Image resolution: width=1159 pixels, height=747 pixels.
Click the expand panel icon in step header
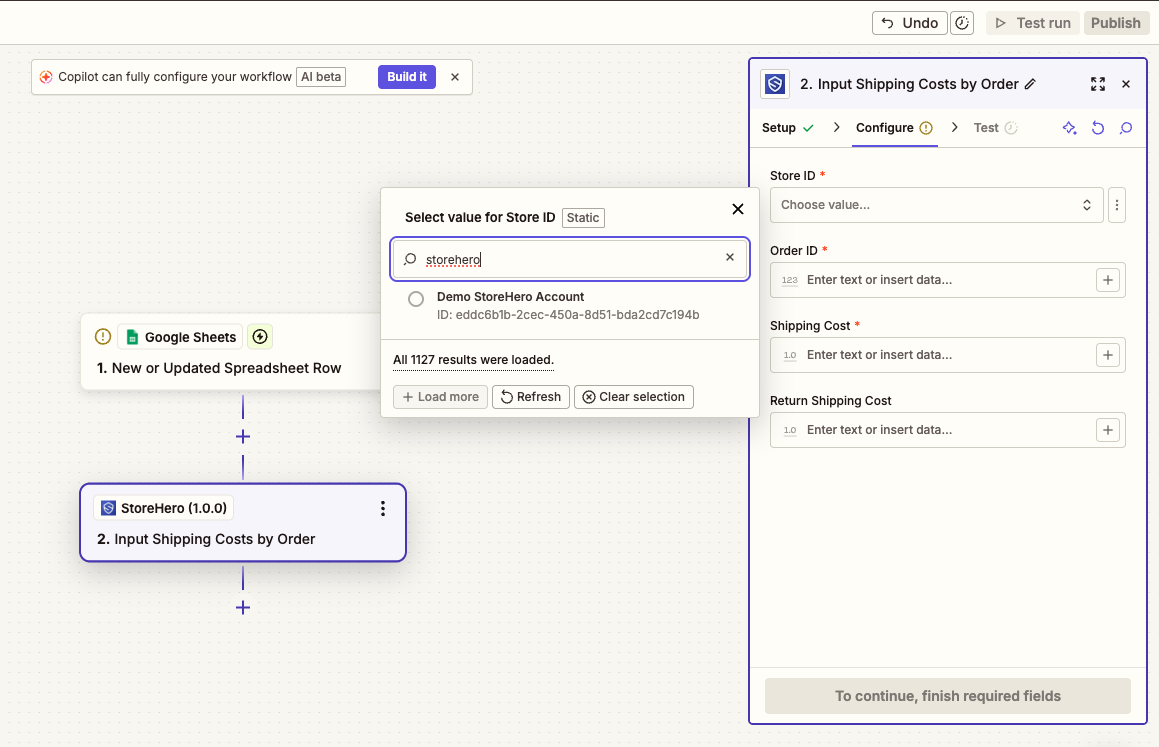[1098, 84]
